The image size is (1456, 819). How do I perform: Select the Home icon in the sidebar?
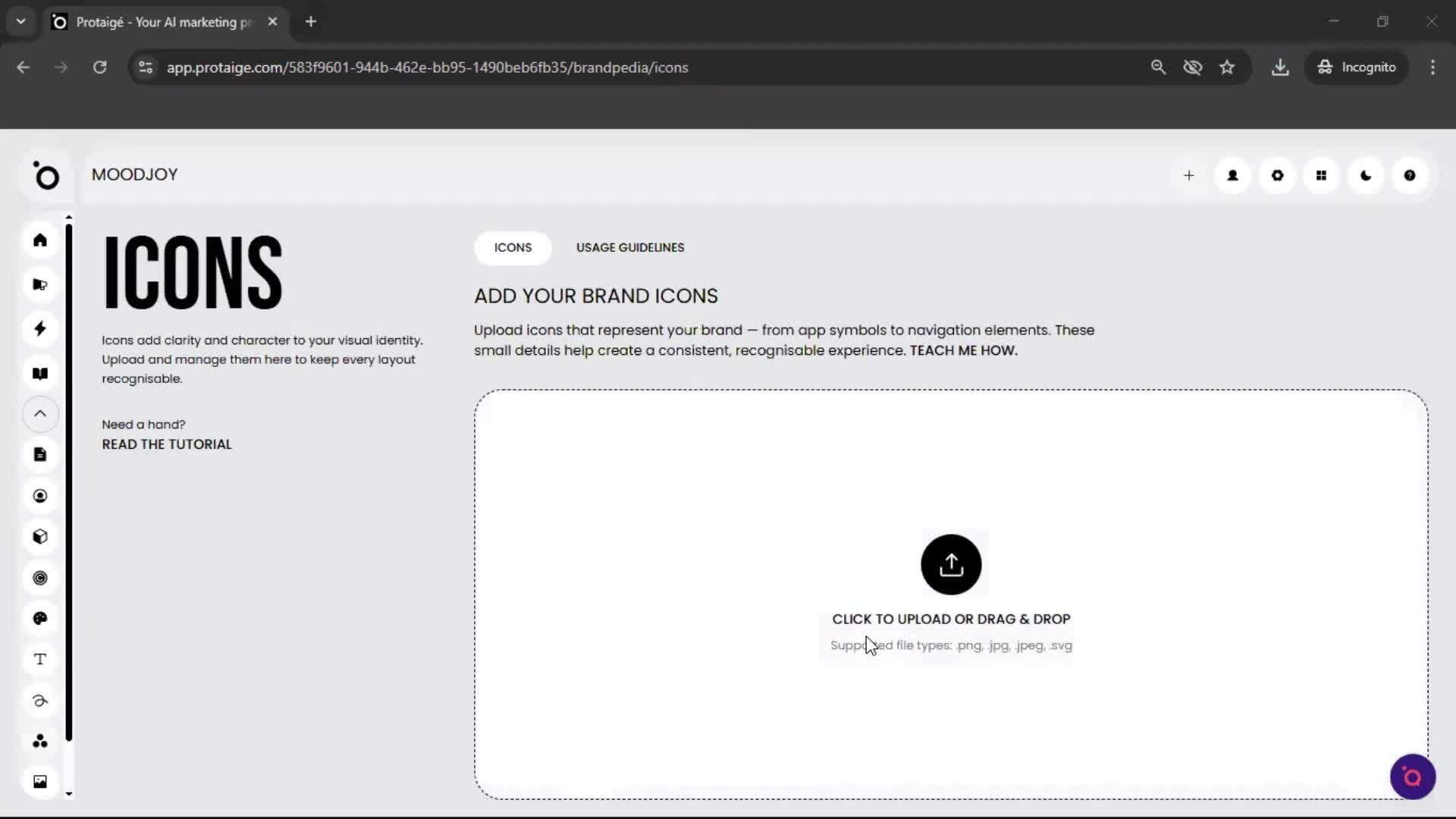(40, 240)
